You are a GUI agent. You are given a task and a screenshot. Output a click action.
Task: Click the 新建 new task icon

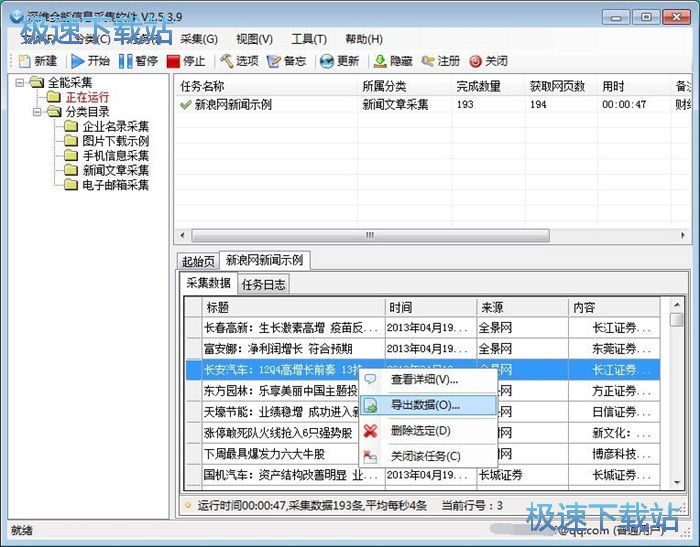click(x=24, y=61)
